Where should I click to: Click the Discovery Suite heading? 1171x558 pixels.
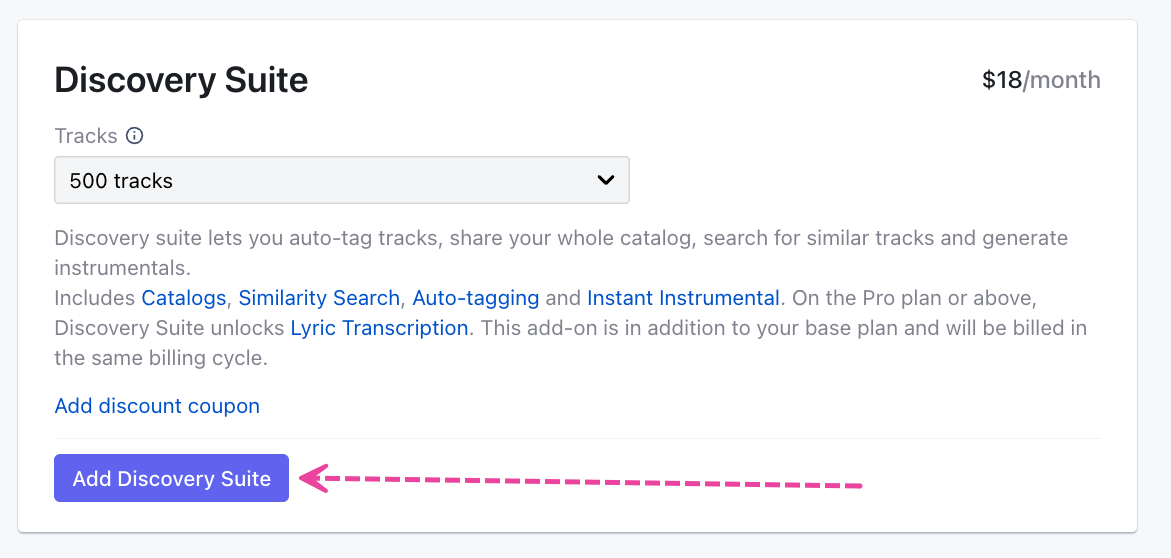(x=181, y=80)
